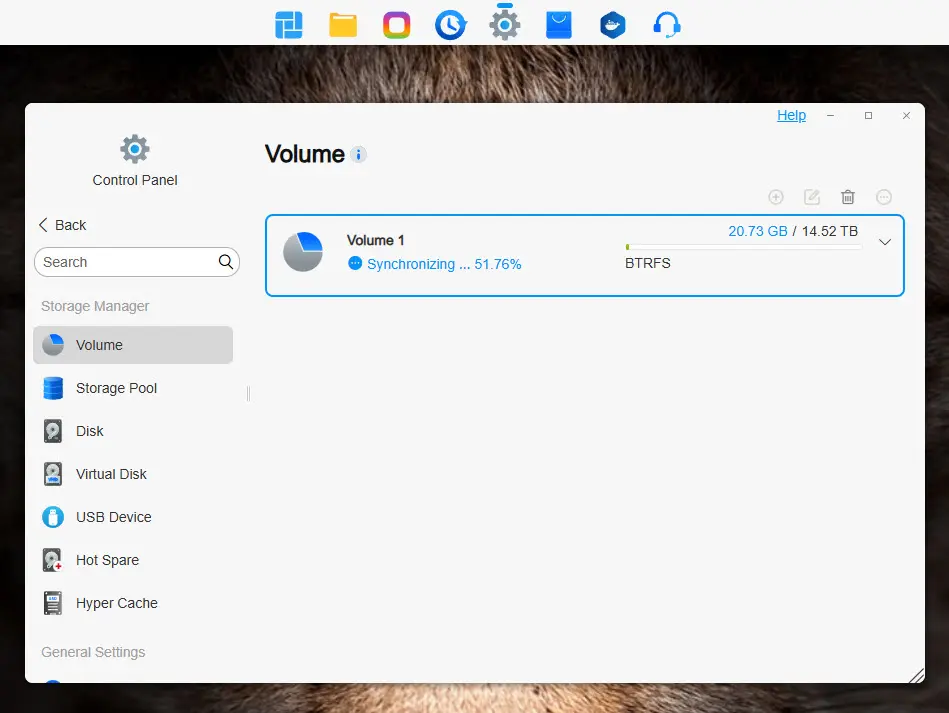Viewport: 949px width, 713px height.
Task: Maximize the Control Panel window
Action: pos(869,116)
